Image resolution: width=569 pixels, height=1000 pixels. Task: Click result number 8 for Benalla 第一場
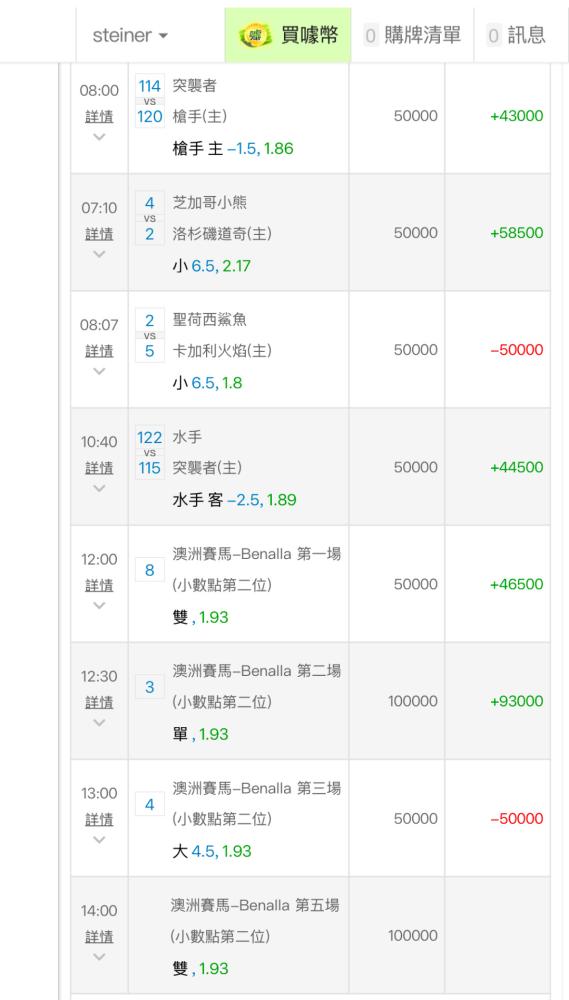150,570
